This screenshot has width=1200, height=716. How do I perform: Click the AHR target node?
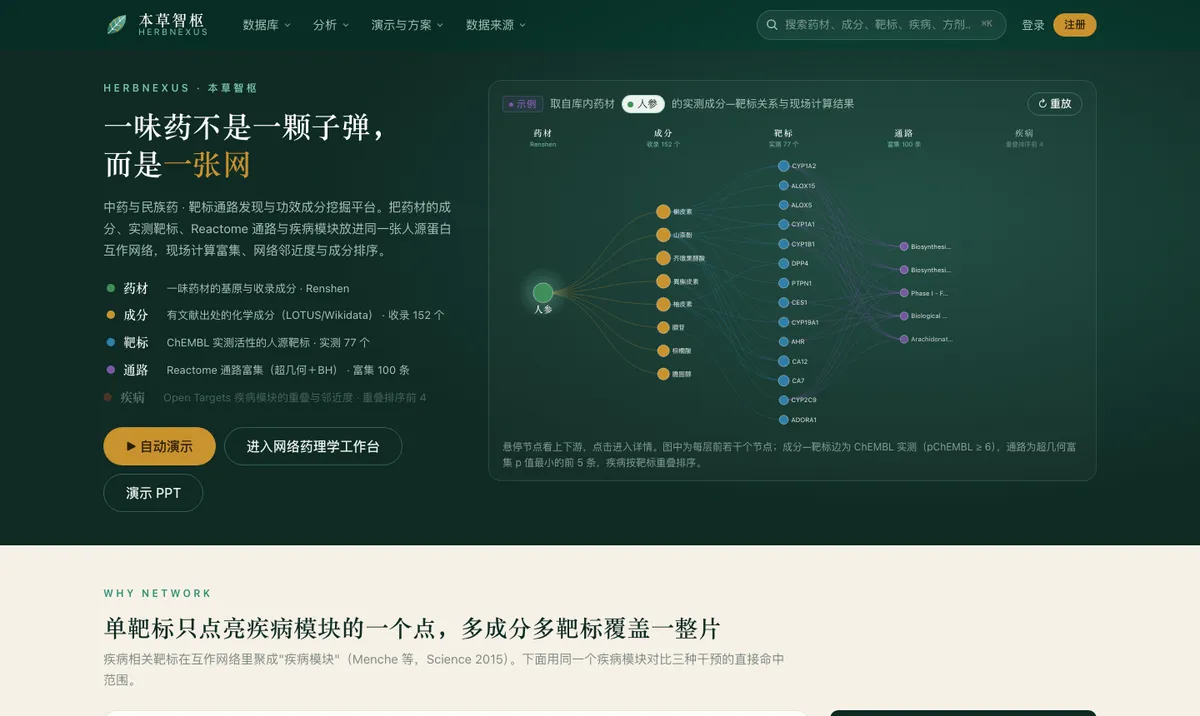[x=784, y=342]
